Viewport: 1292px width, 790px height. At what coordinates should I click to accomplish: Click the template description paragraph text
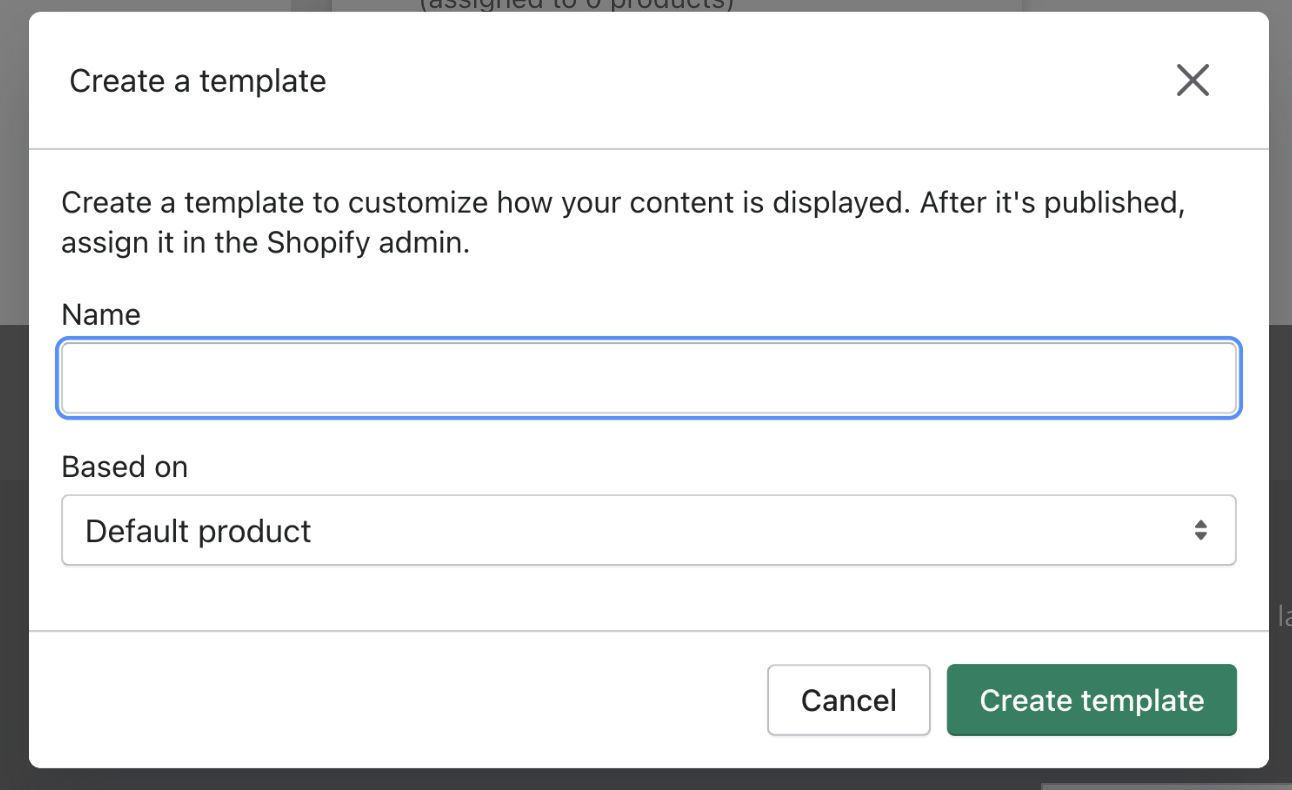(x=623, y=223)
